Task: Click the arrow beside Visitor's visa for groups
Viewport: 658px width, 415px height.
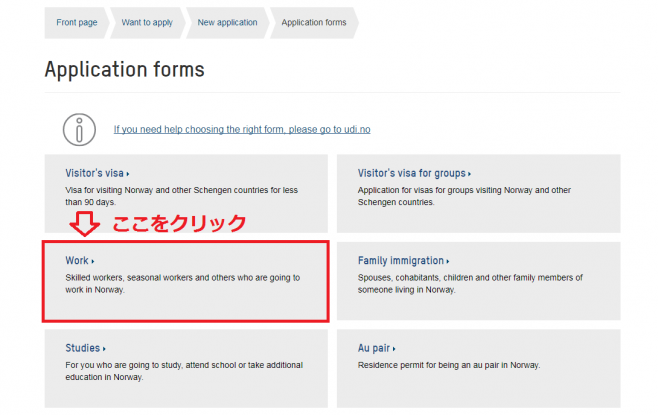Action: coord(469,174)
